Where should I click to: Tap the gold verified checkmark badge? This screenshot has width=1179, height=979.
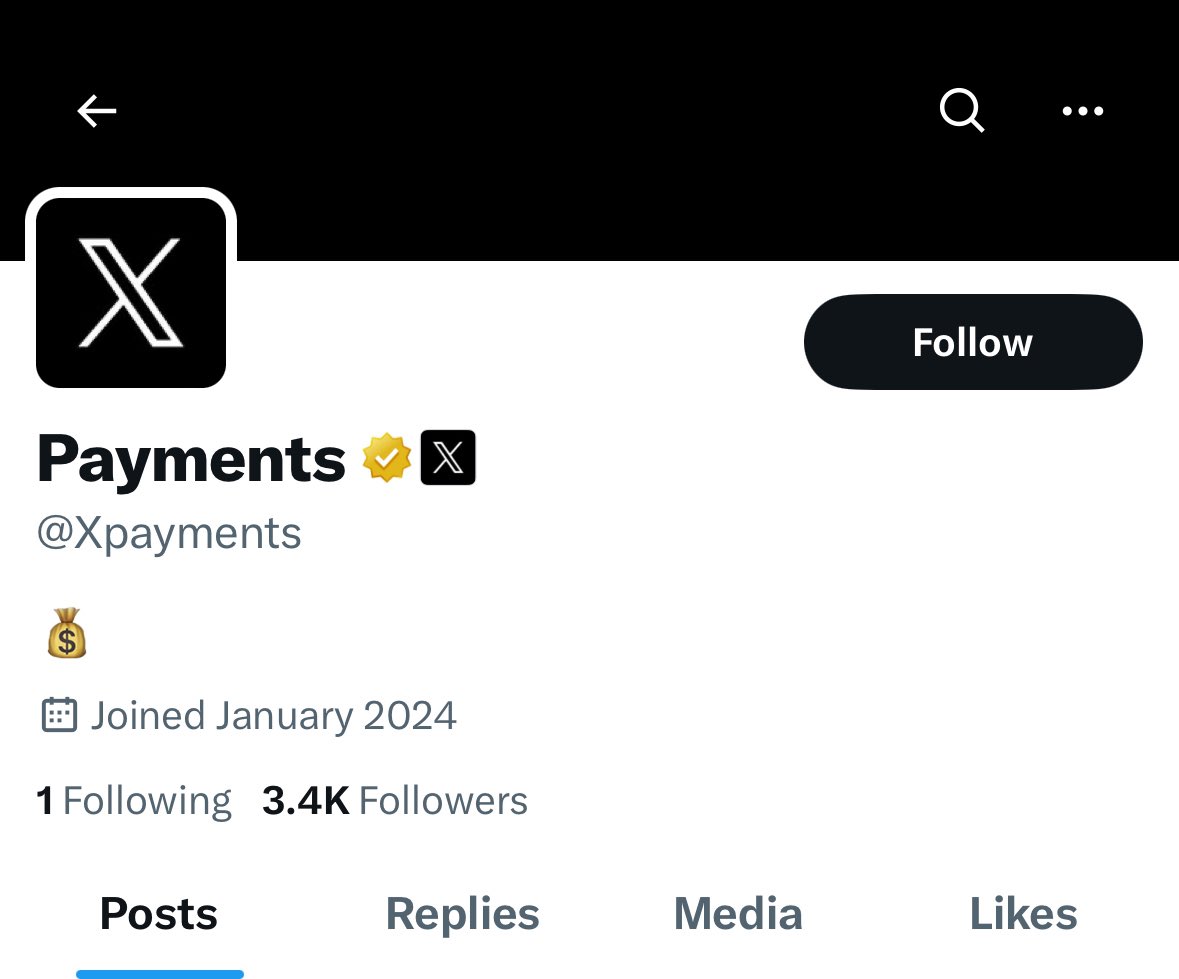[x=386, y=458]
